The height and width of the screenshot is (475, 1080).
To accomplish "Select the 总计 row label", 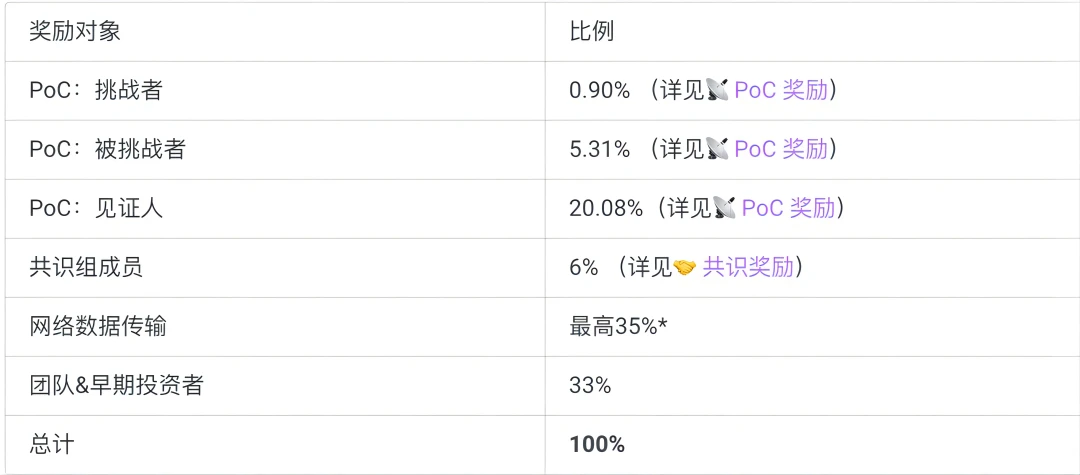I will tap(52, 444).
